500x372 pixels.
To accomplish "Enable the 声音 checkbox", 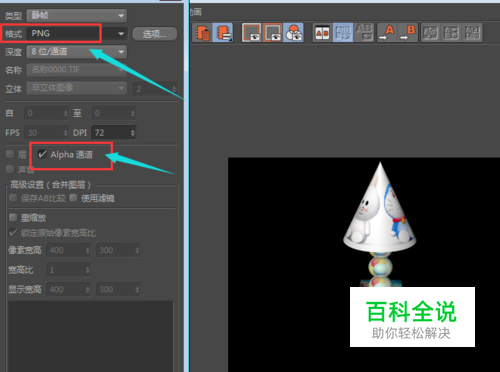I will coord(10,169).
